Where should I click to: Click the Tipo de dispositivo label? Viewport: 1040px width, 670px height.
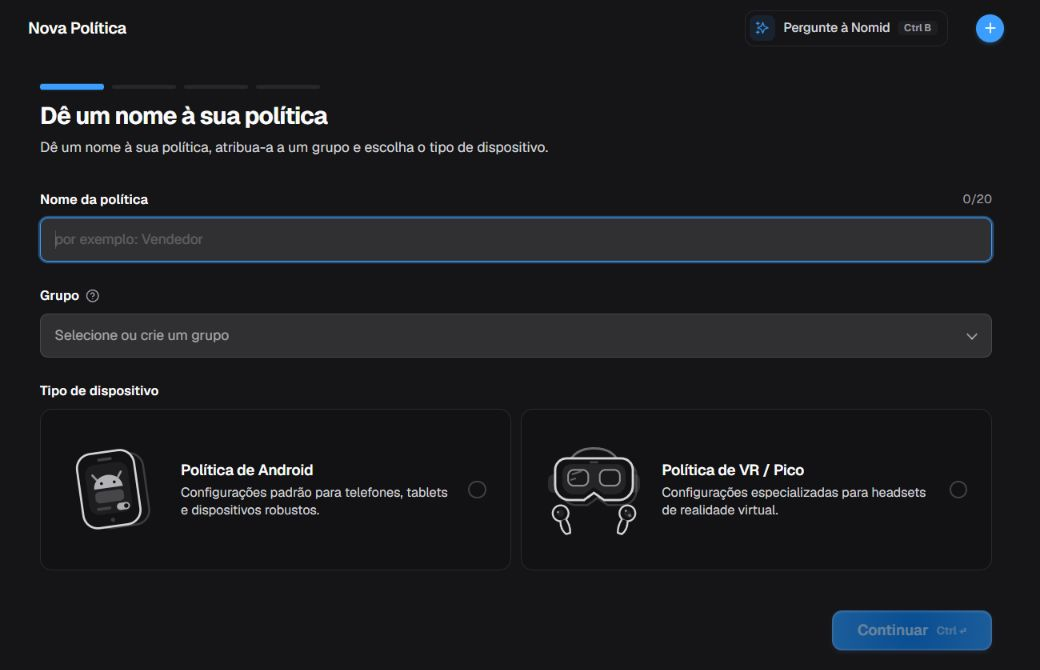tap(99, 391)
